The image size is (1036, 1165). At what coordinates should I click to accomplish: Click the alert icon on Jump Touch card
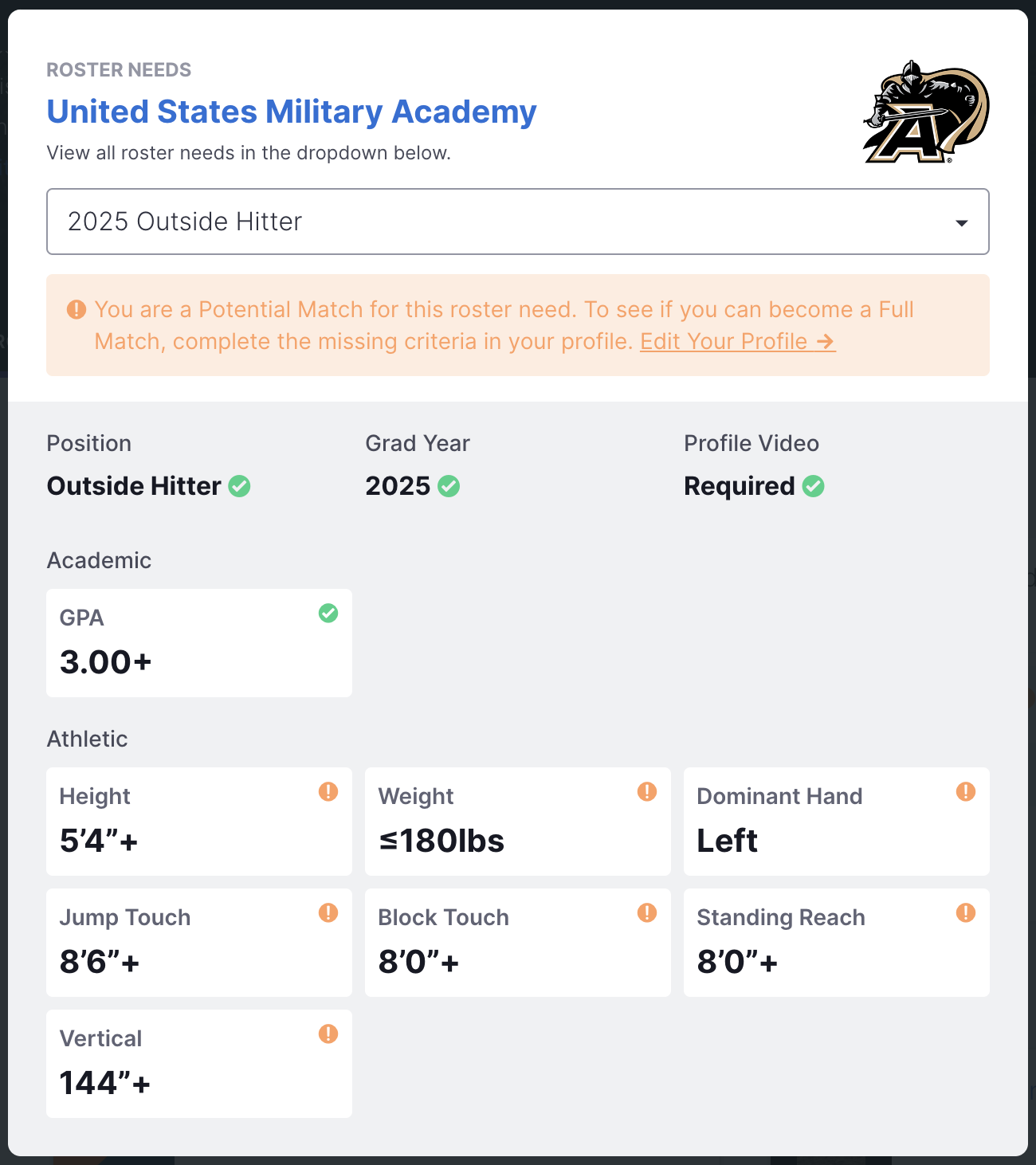click(328, 912)
